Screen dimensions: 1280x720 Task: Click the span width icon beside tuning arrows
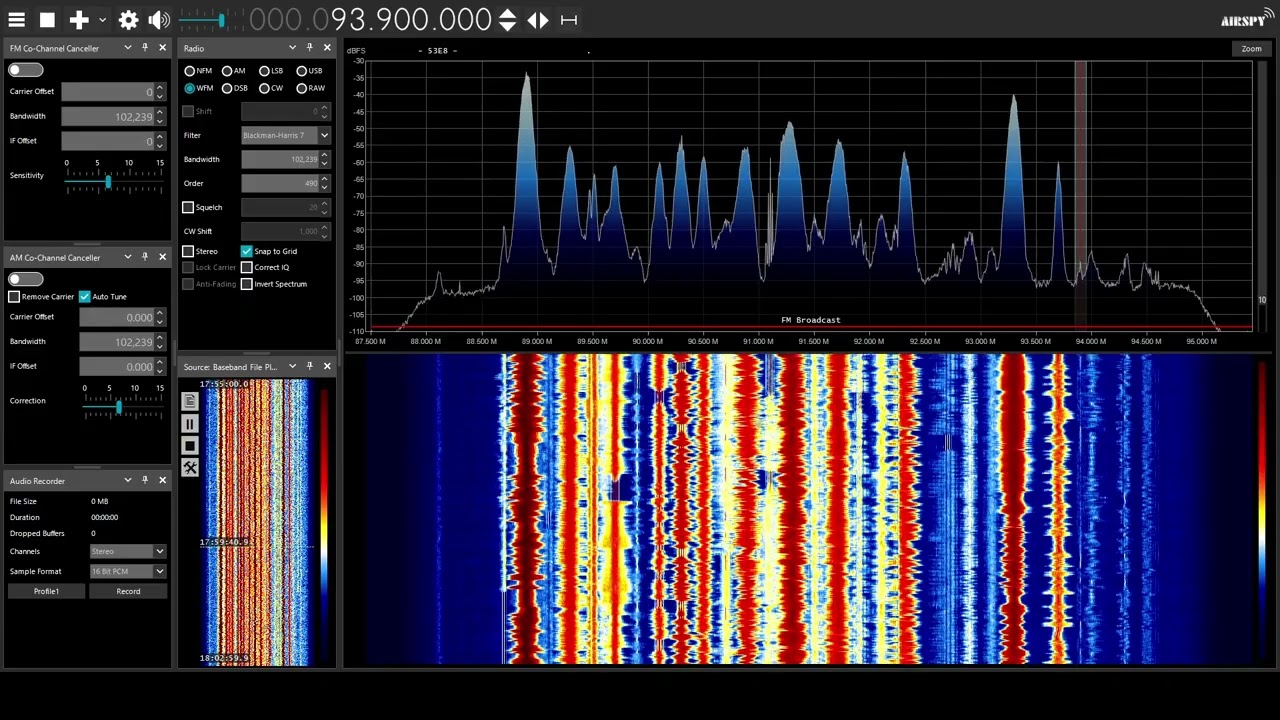click(569, 20)
